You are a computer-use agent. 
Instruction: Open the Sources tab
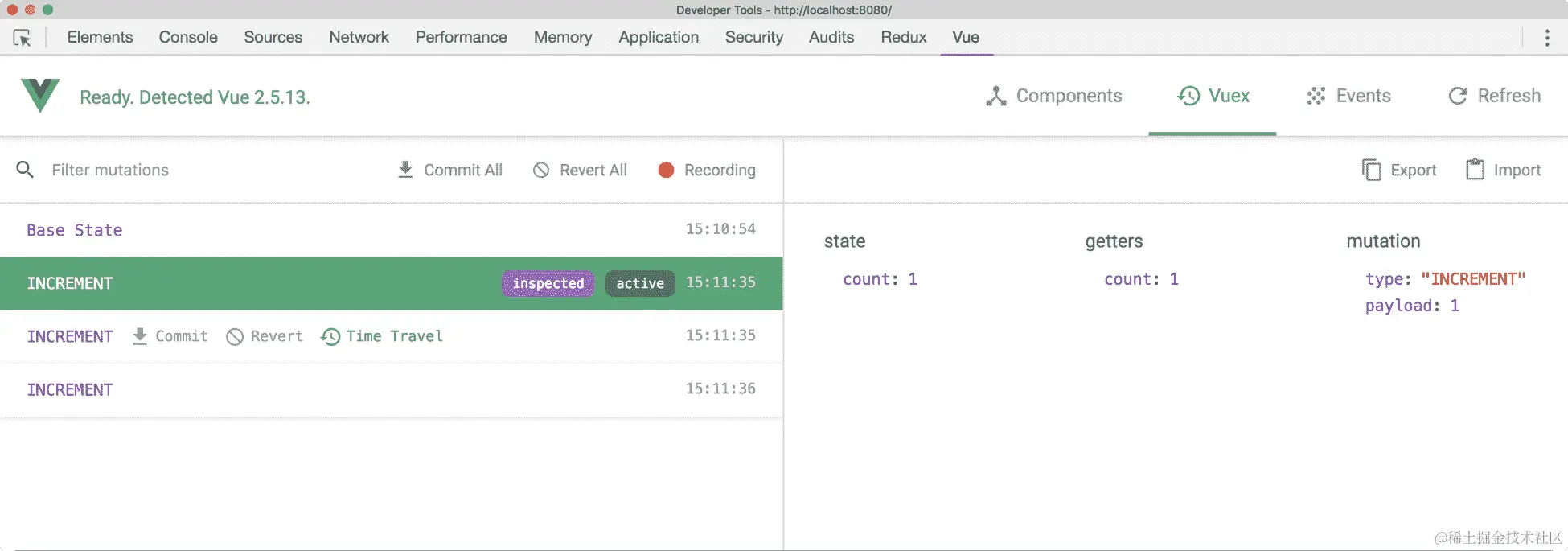tap(273, 37)
